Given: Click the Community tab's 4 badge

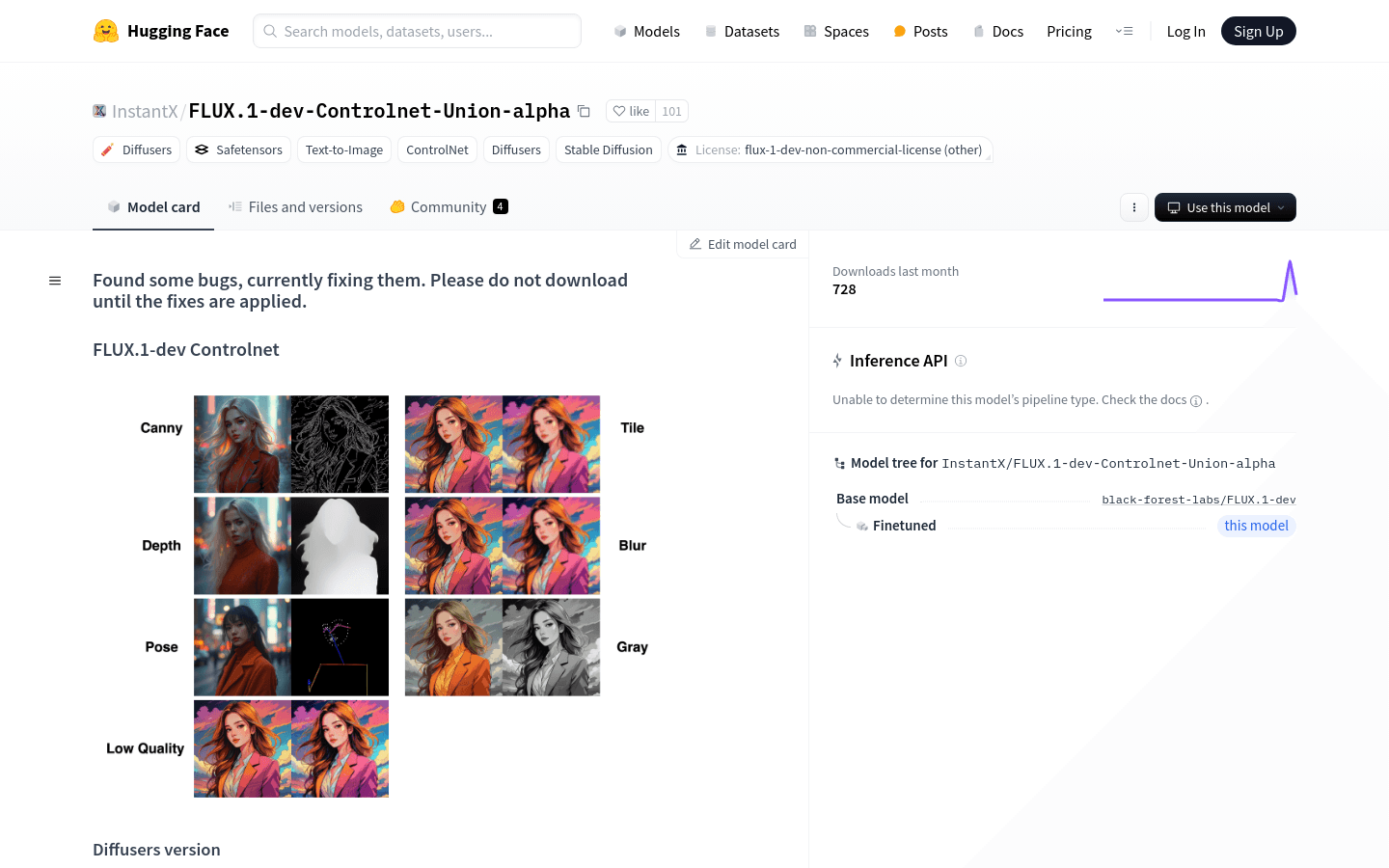Looking at the screenshot, I should pyautogui.click(x=501, y=206).
